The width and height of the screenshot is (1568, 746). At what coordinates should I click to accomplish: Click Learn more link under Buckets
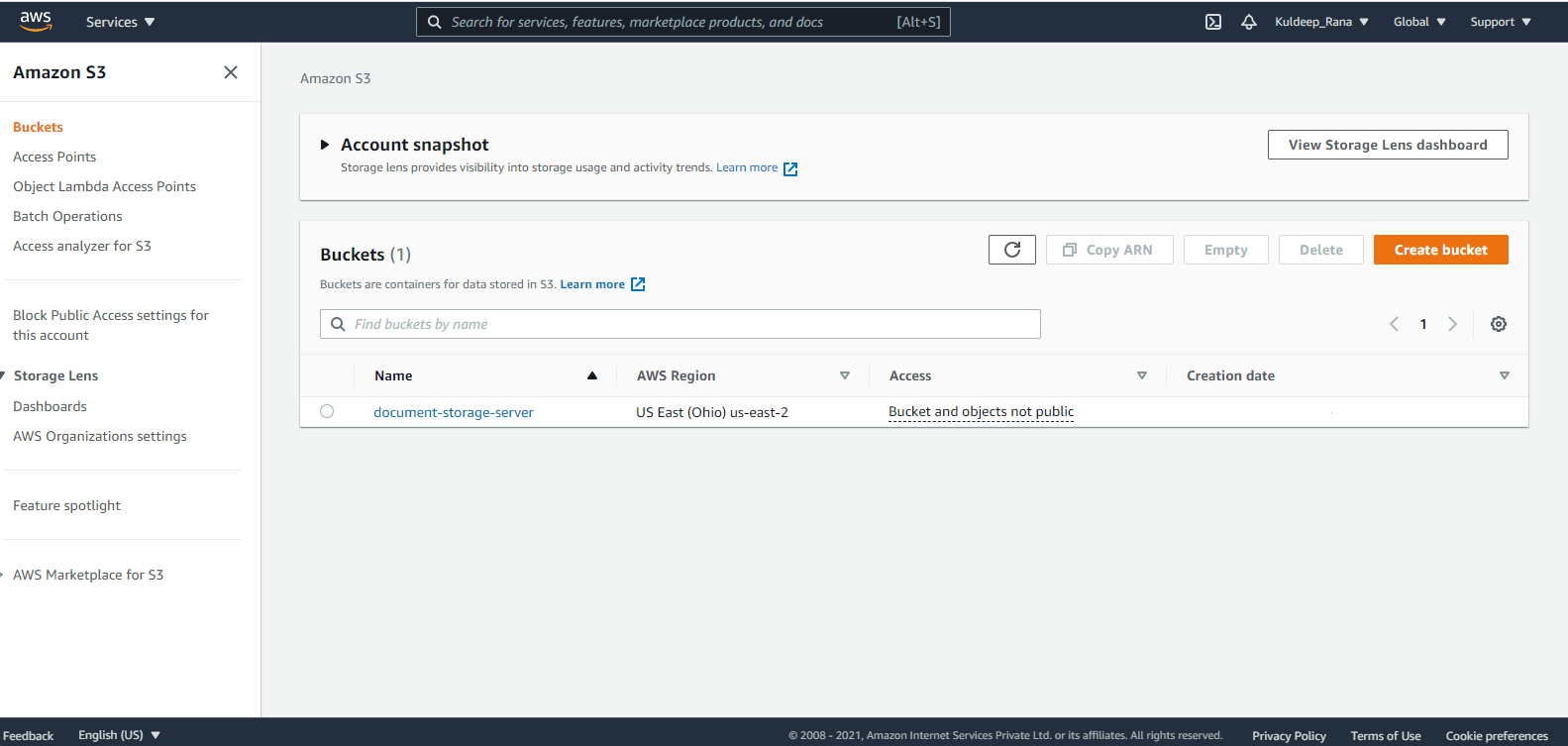592,284
